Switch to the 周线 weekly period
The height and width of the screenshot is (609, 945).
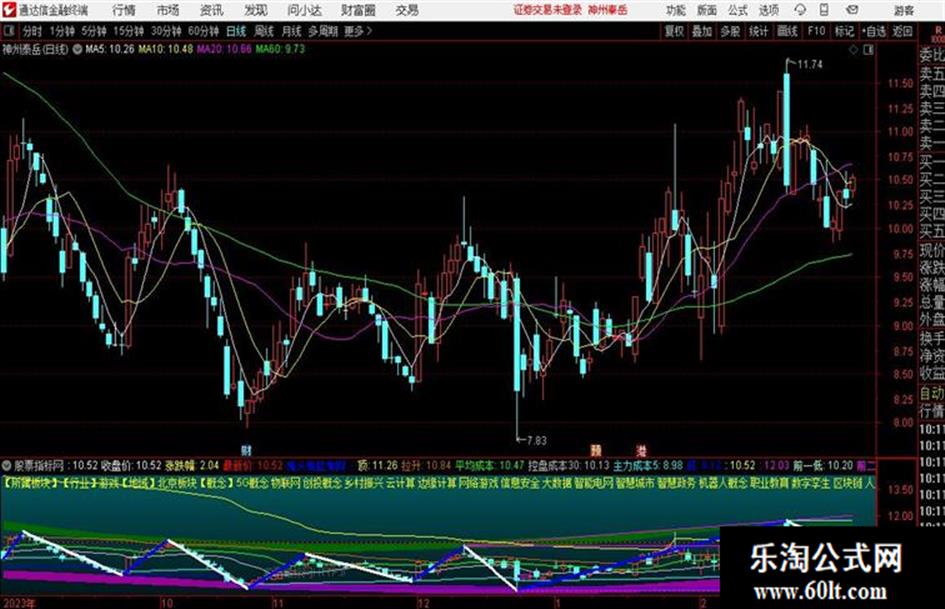(x=264, y=31)
